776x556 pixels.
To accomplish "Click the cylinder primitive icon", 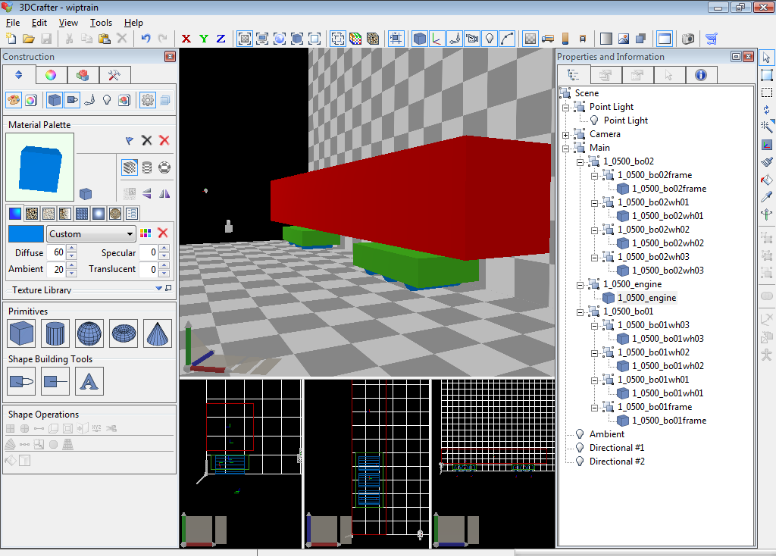I will point(55,333).
